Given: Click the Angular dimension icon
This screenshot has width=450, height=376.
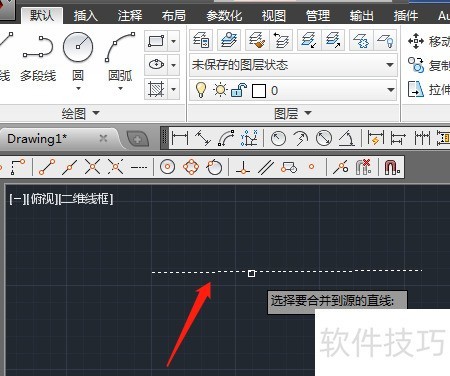Looking at the screenshot, I should pos(347,138).
